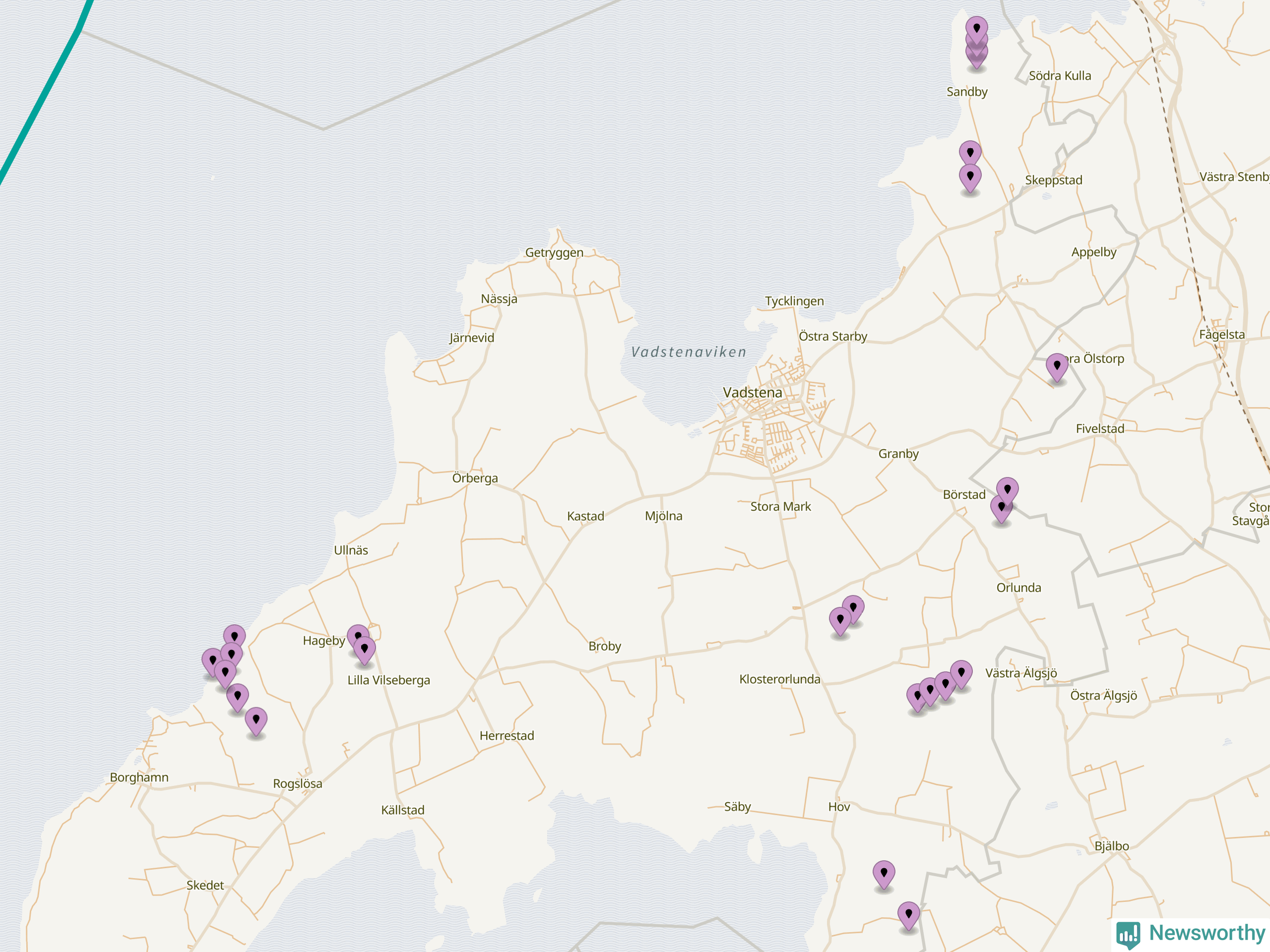Click the Källstad place label
Image resolution: width=1270 pixels, height=952 pixels.
click(x=402, y=810)
